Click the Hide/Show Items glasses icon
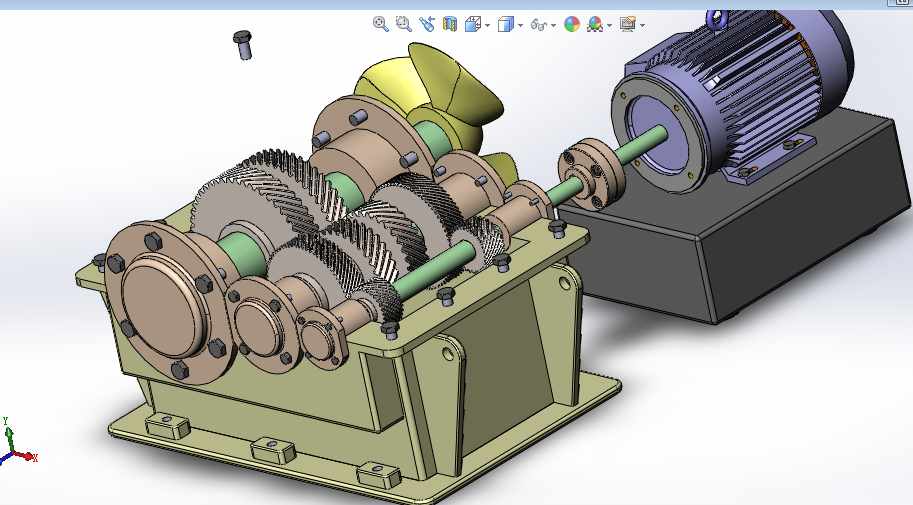This screenshot has width=913, height=505. coord(538,24)
